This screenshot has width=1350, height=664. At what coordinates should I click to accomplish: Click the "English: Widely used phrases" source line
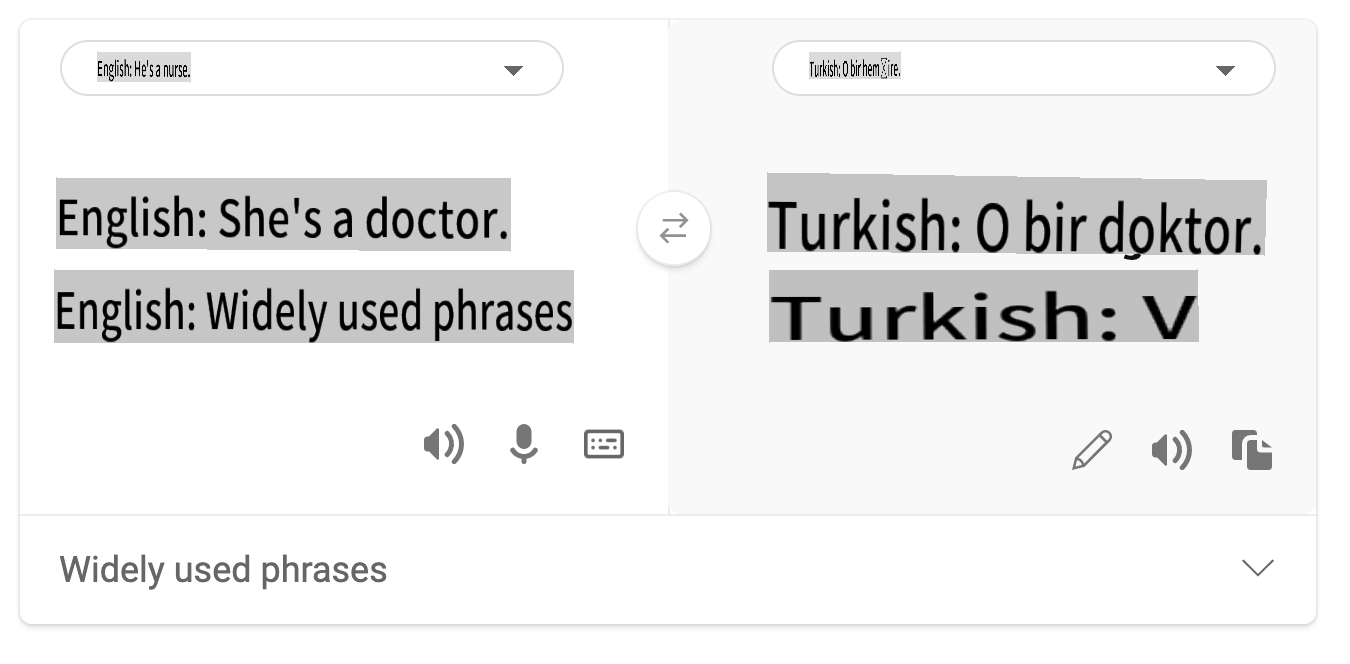pyautogui.click(x=314, y=310)
